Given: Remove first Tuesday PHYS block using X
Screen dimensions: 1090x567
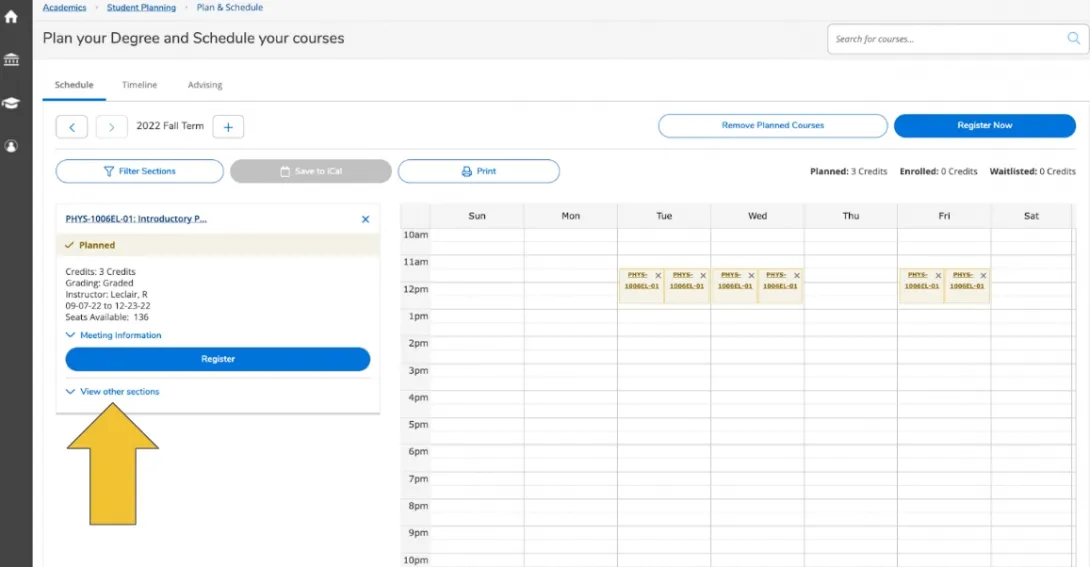Looking at the screenshot, I should coord(658,275).
